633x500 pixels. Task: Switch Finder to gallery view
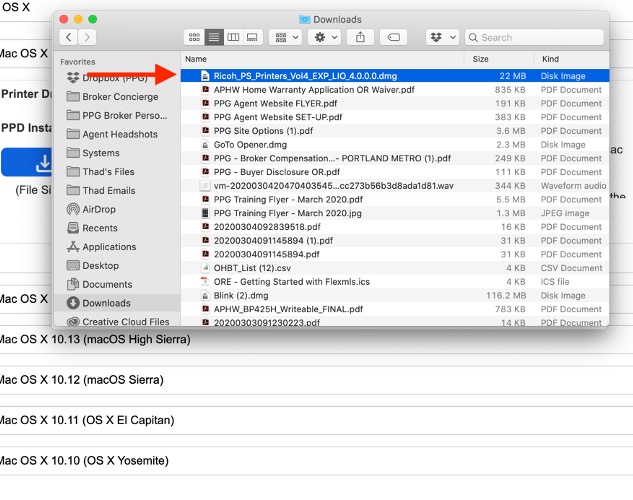253,37
